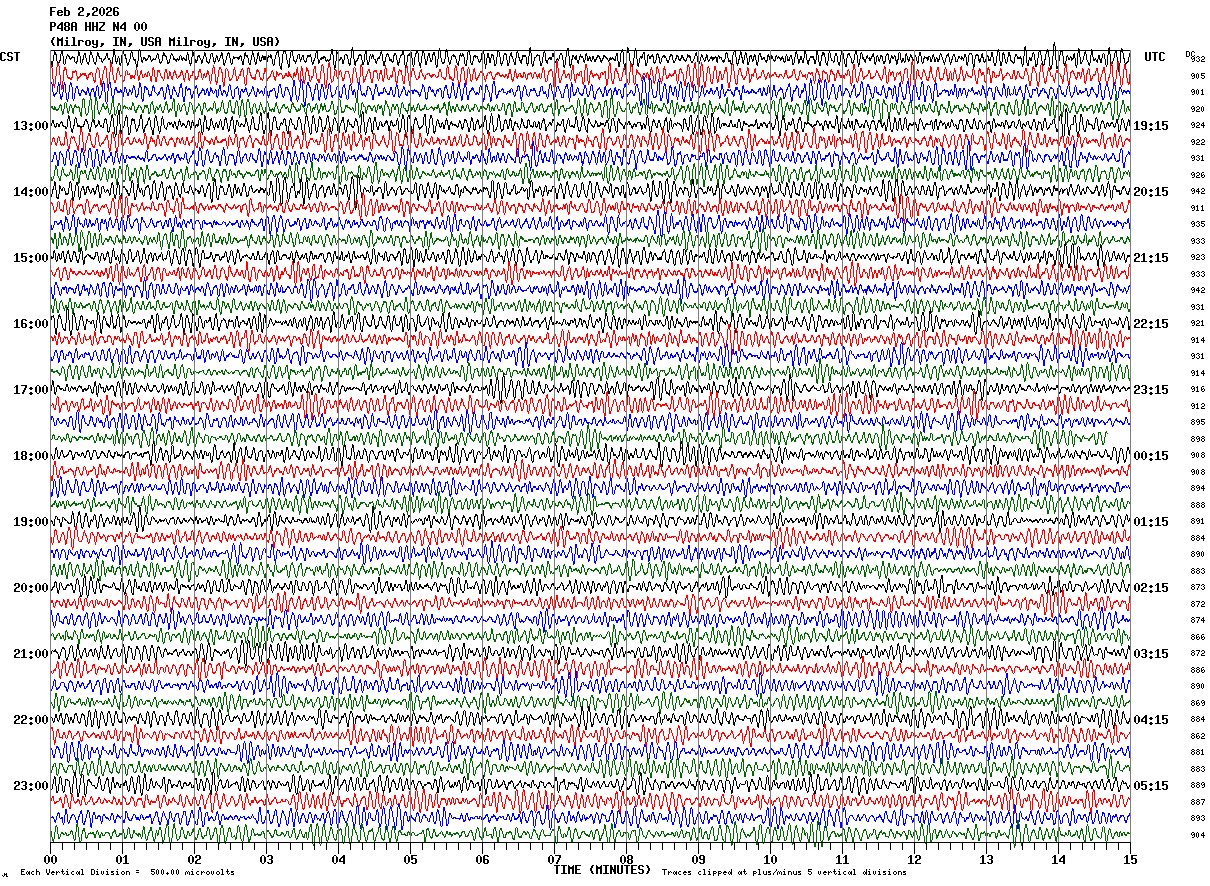Click the 'Traces clipped at plus/minus 5 vertical divisions' note
Viewport: 1210px width, 886px height.
(784, 873)
